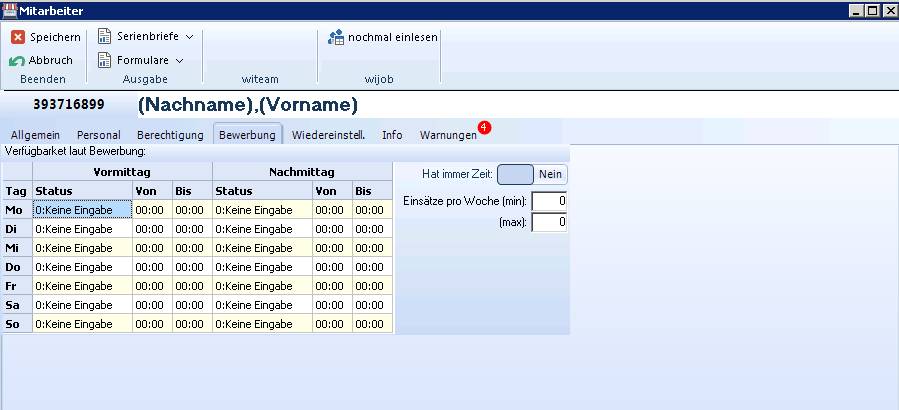Click the Serienbriefe document icon
Image resolution: width=899 pixels, height=410 pixels.
pos(104,36)
